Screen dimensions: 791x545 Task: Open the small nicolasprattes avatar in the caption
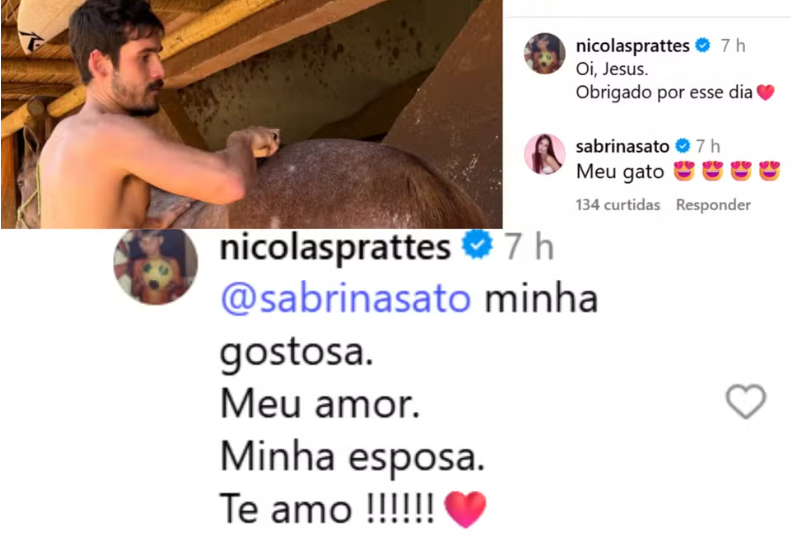(x=545, y=53)
